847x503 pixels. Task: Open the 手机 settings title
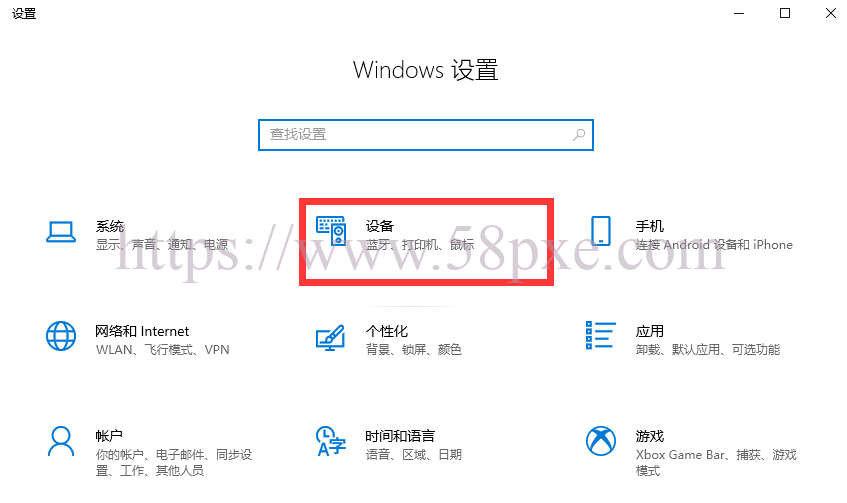coord(650,226)
